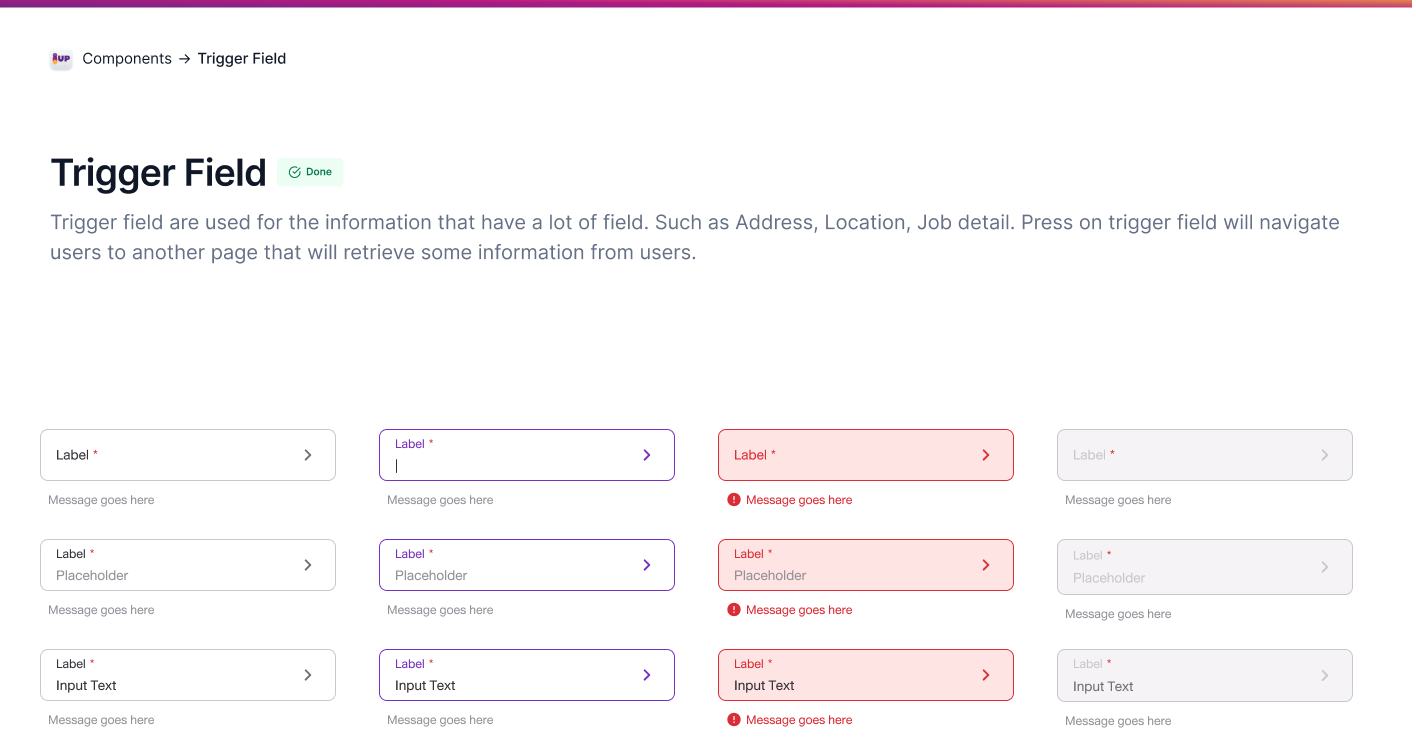The image size is (1416, 753).
Task: Select the Trigger Field breadcrumb item
Action: 242,59
